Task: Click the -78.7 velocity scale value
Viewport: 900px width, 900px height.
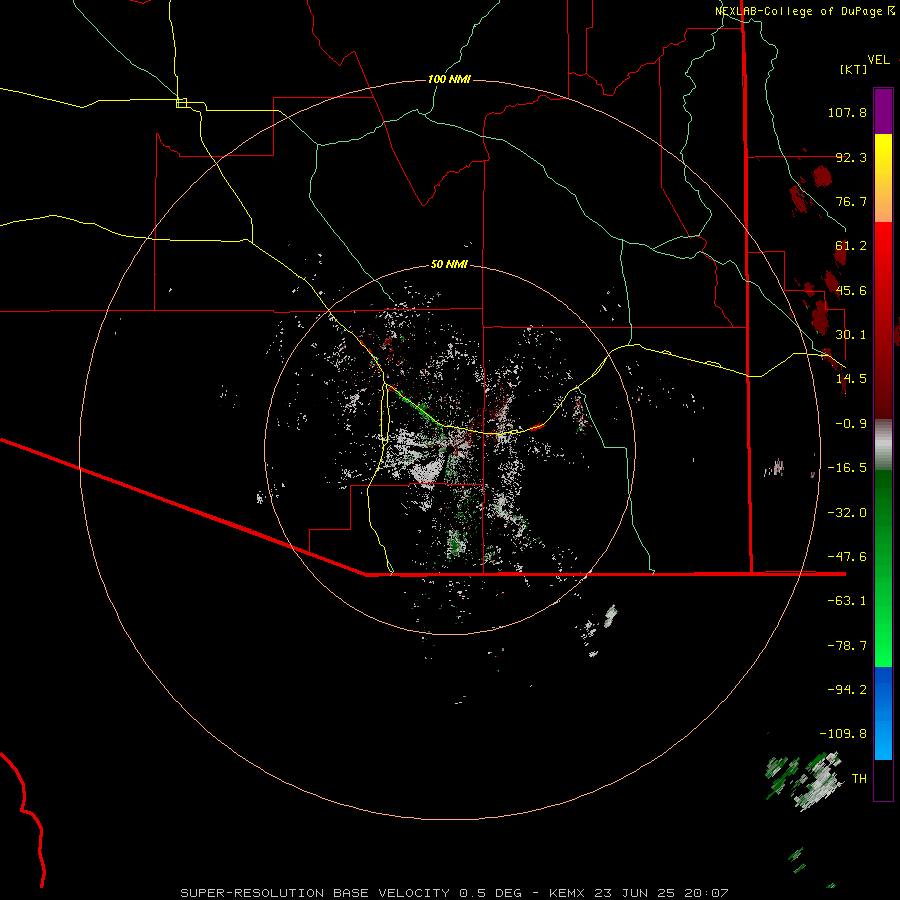Action: click(847, 646)
